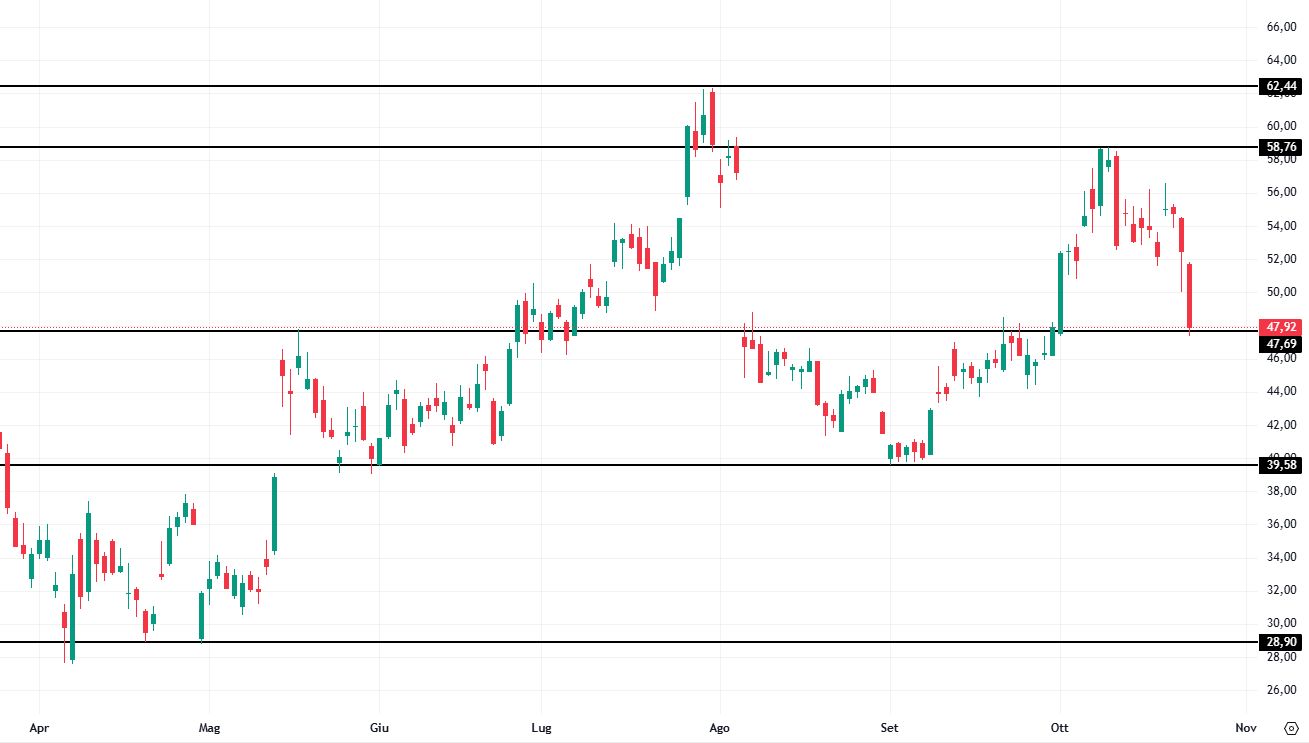Viewport: 1309px width, 743px height.
Task: Click the Ott month marker
Action: click(1057, 728)
